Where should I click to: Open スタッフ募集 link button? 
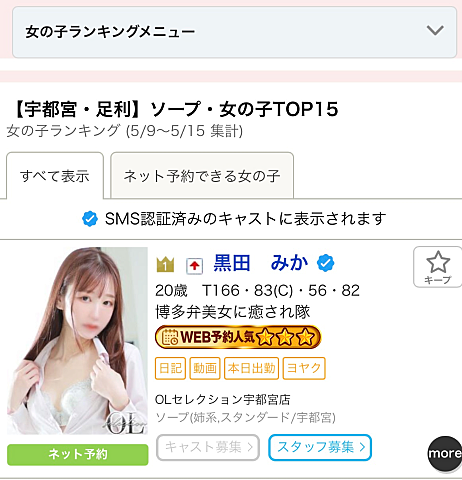click(x=320, y=447)
